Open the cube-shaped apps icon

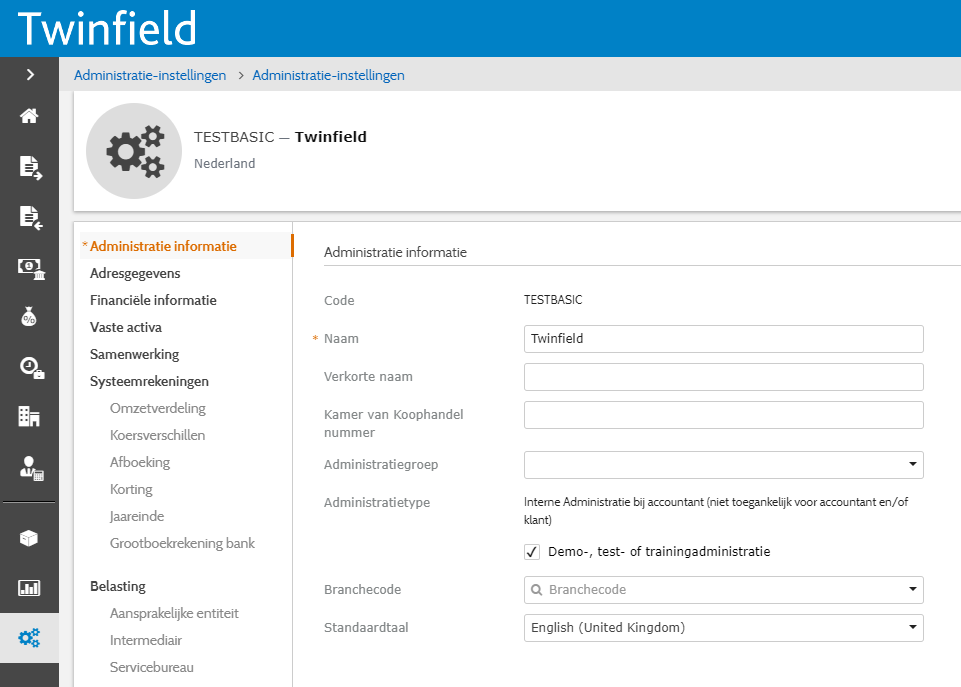(x=29, y=538)
